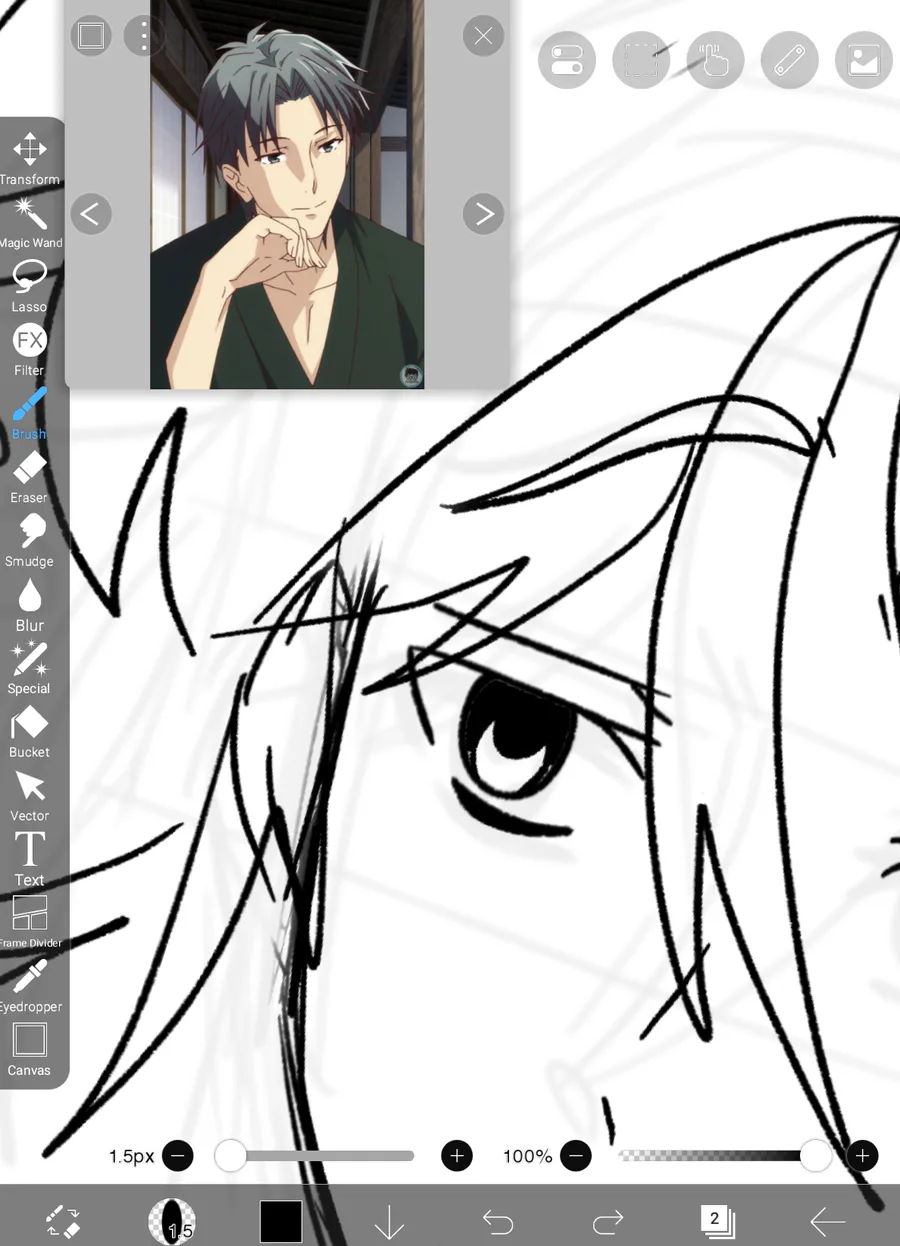The image size is (900, 1246).
Task: Select the Smudge tool
Action: click(x=29, y=541)
